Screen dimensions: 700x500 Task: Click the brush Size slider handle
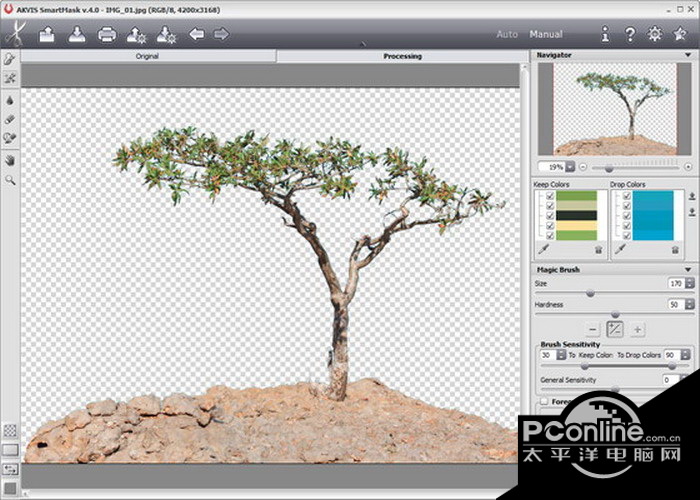coord(590,293)
